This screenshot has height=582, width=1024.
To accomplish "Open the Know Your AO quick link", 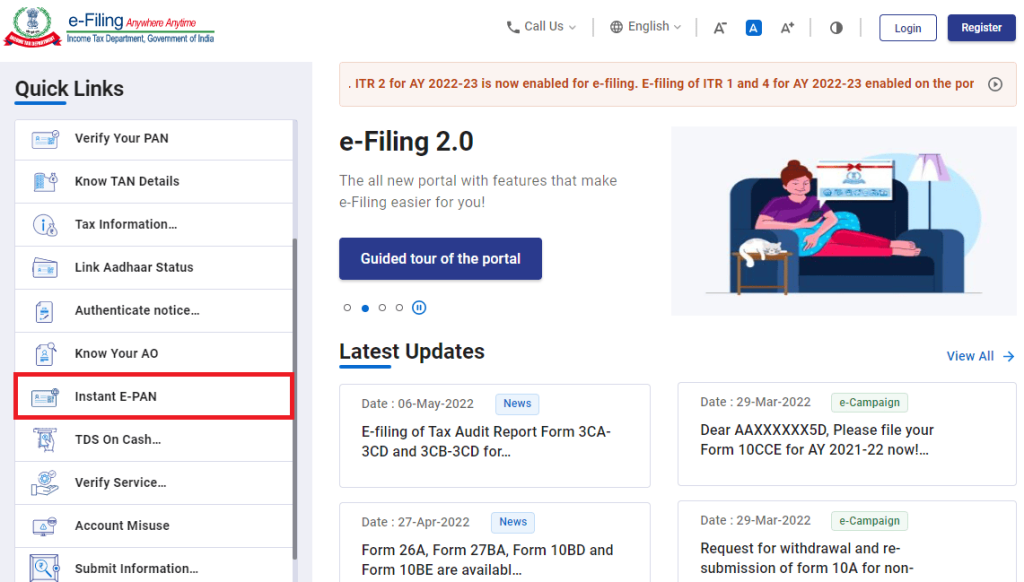I will click(154, 354).
